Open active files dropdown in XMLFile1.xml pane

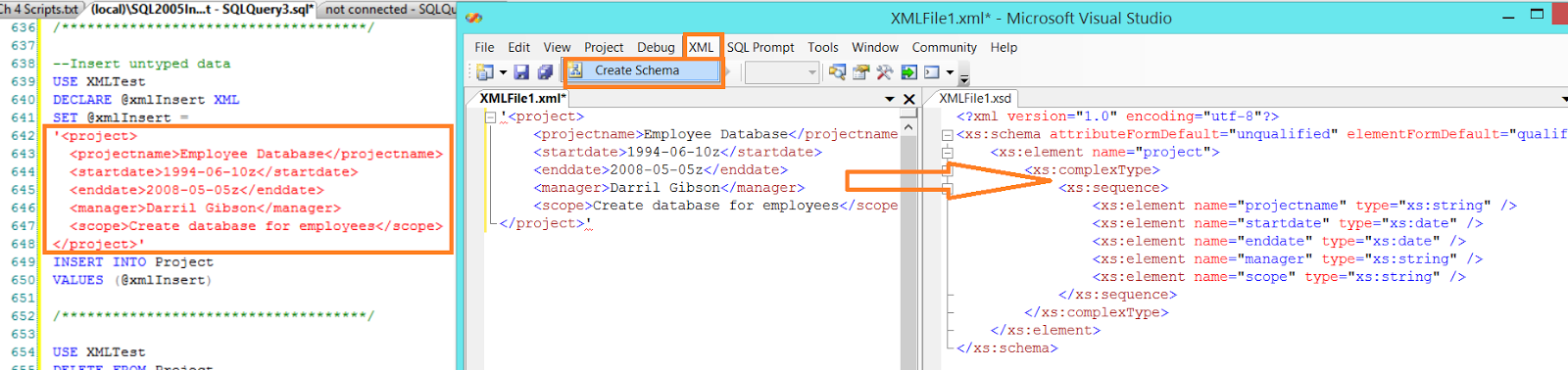click(x=890, y=99)
